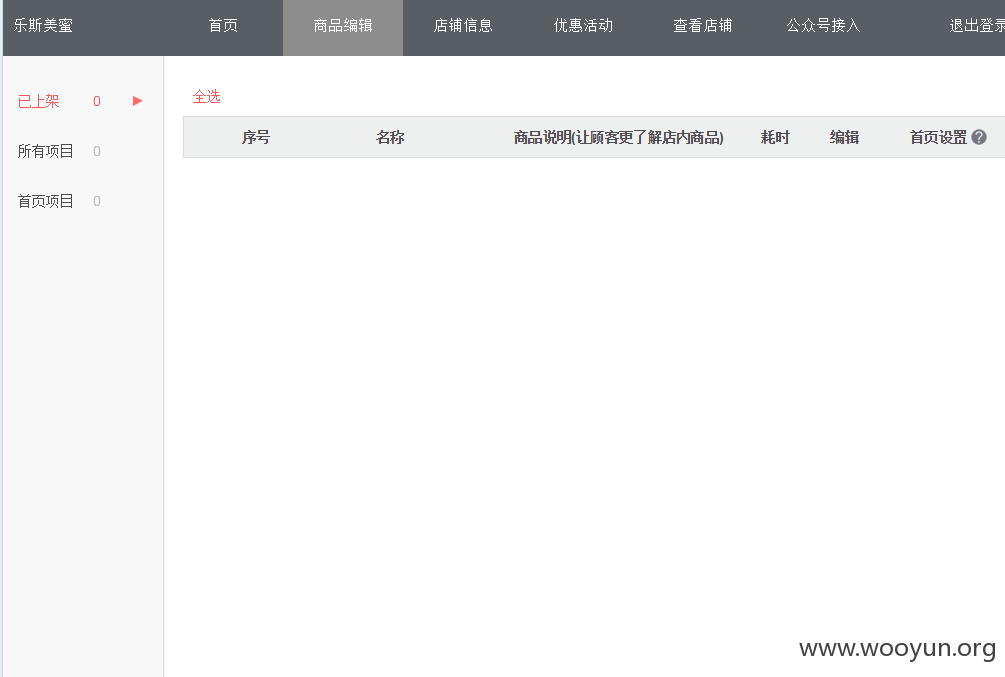
Task: Go to the 店铺信息 tab
Action: (x=463, y=26)
